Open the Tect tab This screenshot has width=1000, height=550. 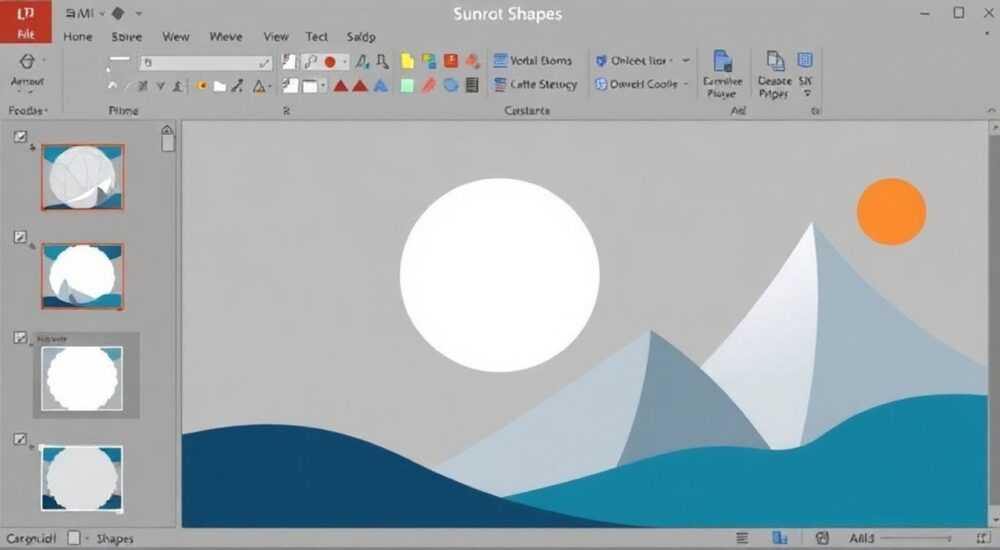click(x=316, y=37)
